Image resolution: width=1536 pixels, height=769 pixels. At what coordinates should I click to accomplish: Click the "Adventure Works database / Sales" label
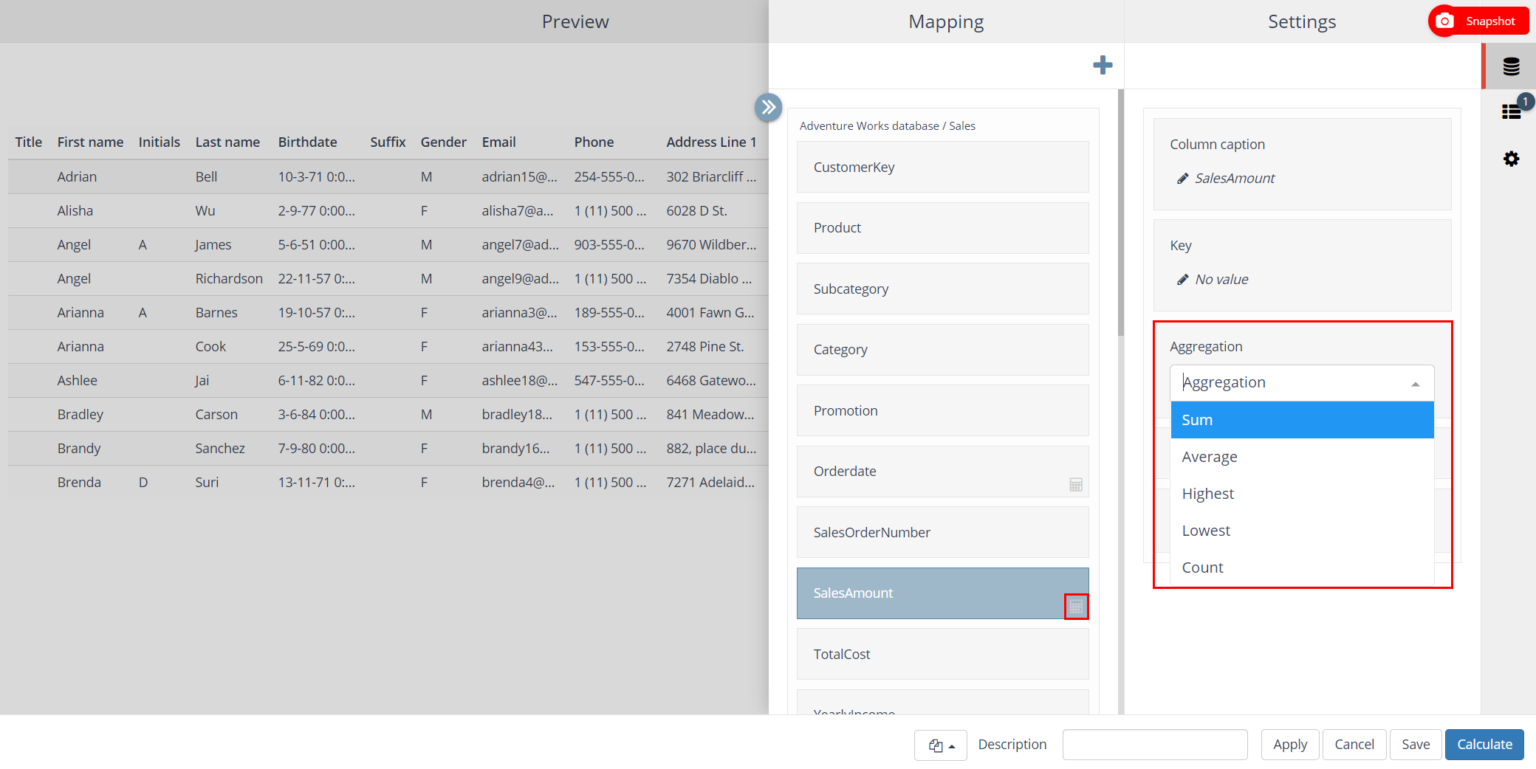[x=887, y=126]
